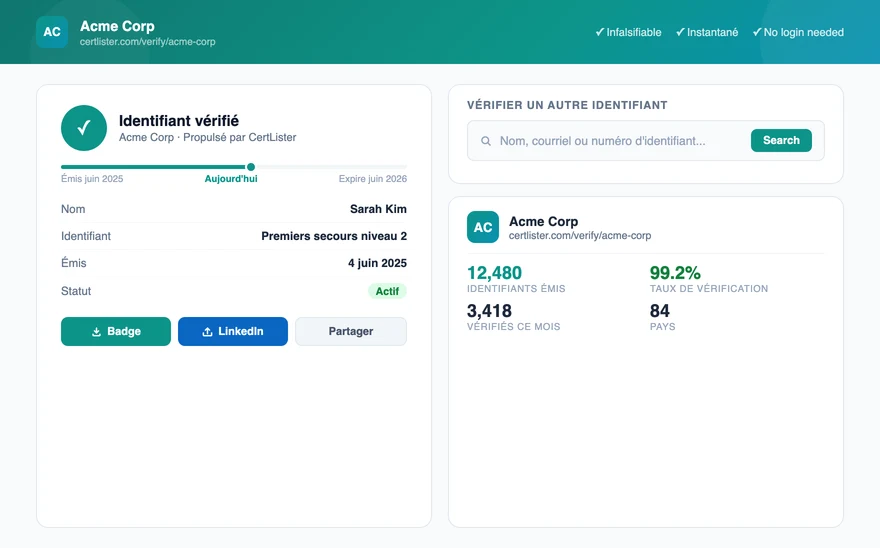Select the issue date 4 juin 2025

(x=377, y=263)
